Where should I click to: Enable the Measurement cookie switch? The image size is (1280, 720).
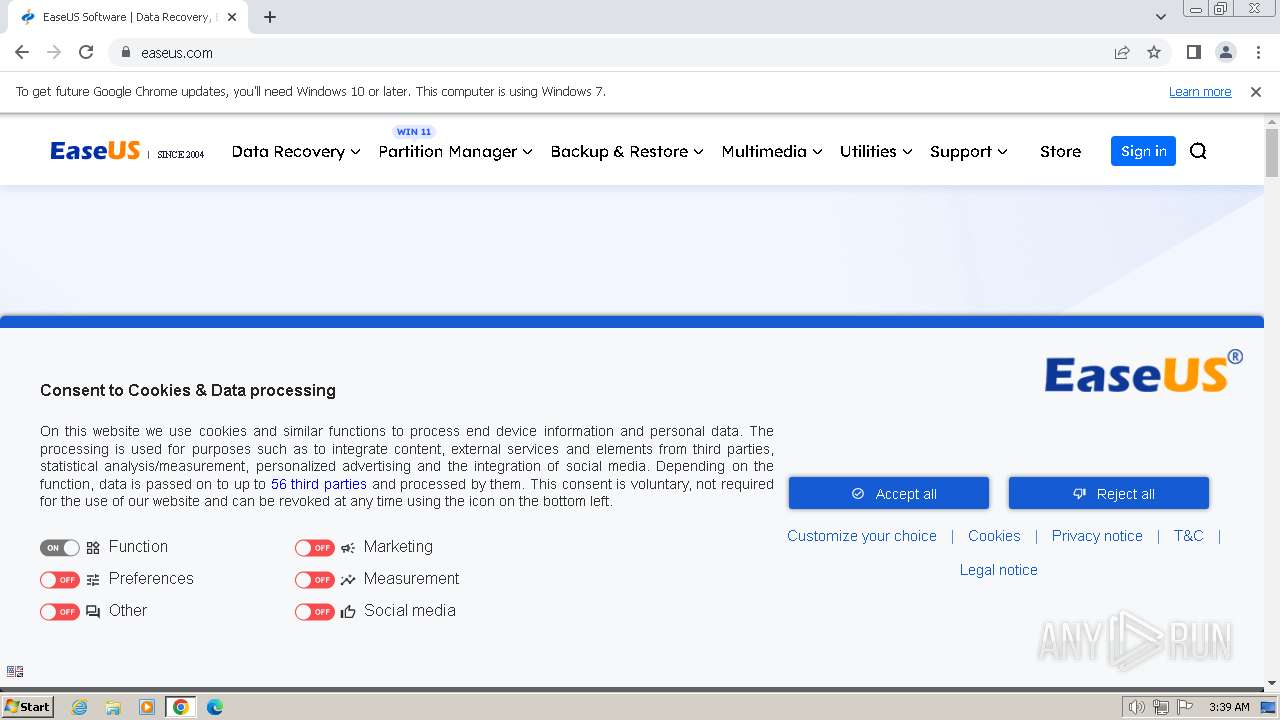point(315,580)
